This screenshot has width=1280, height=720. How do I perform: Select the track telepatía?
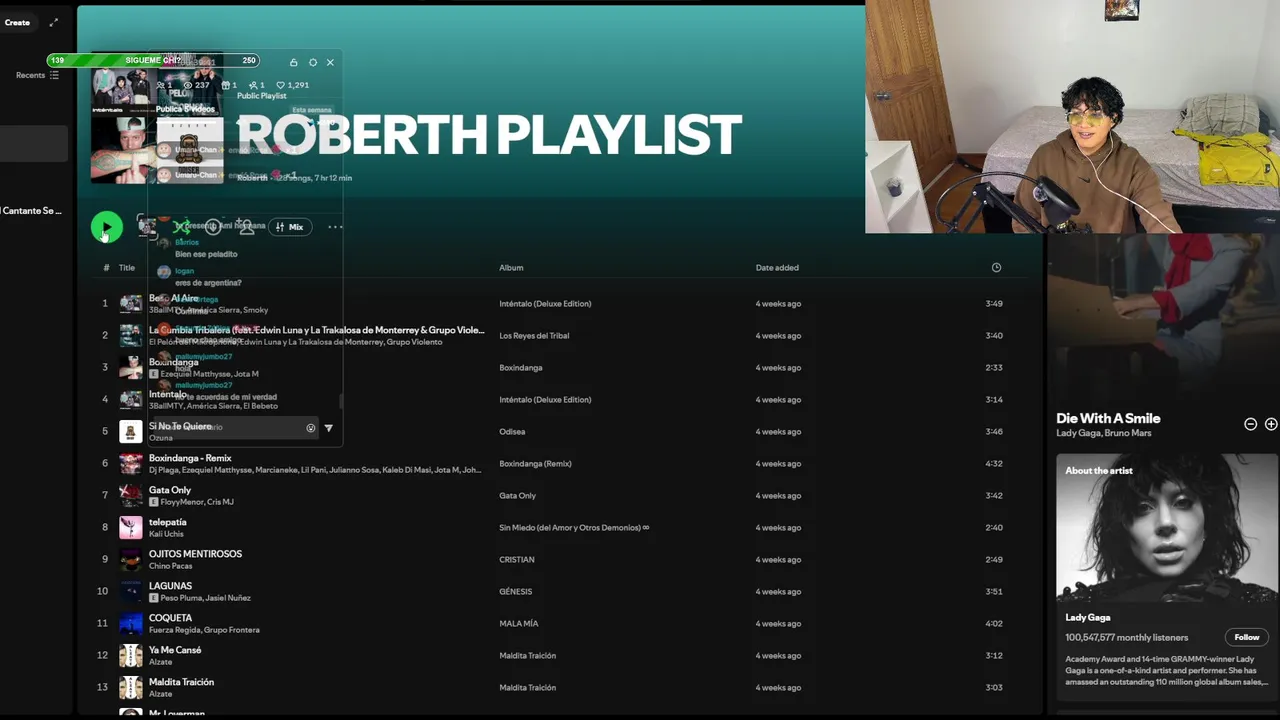click(x=168, y=522)
